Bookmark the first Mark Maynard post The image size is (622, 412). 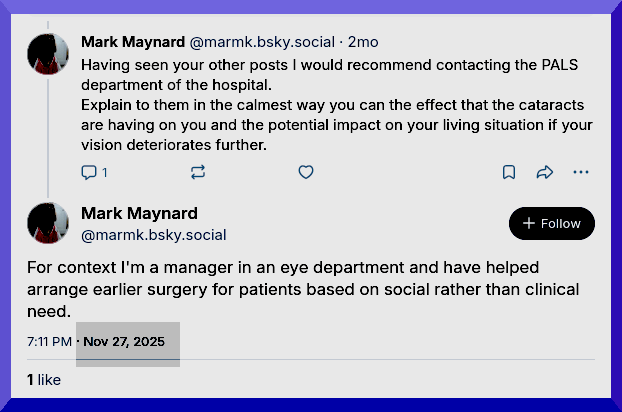[509, 172]
